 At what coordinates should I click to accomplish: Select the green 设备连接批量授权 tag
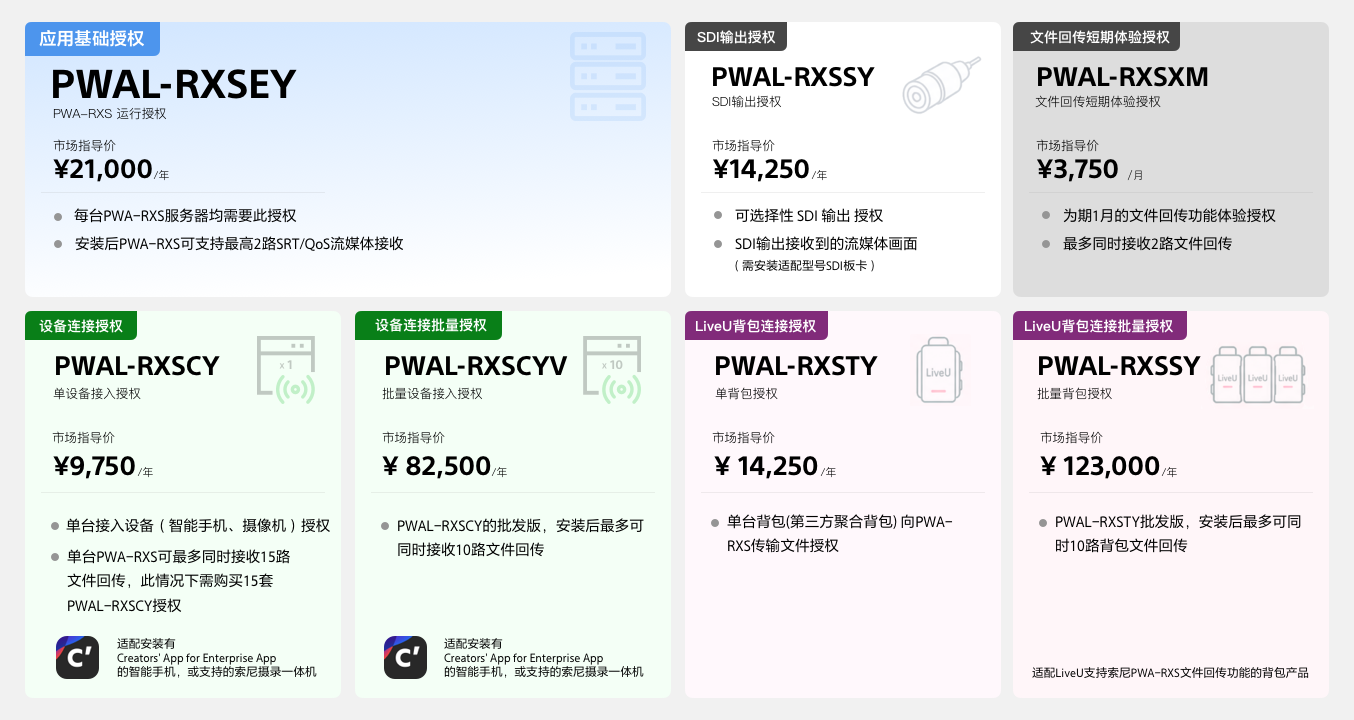429,326
